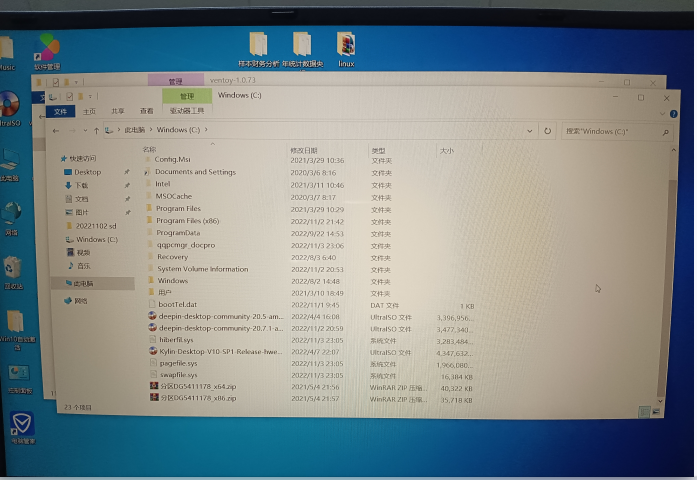Open the 主页 ribbon tab
Screen dimensions: 697x480
click(89, 112)
